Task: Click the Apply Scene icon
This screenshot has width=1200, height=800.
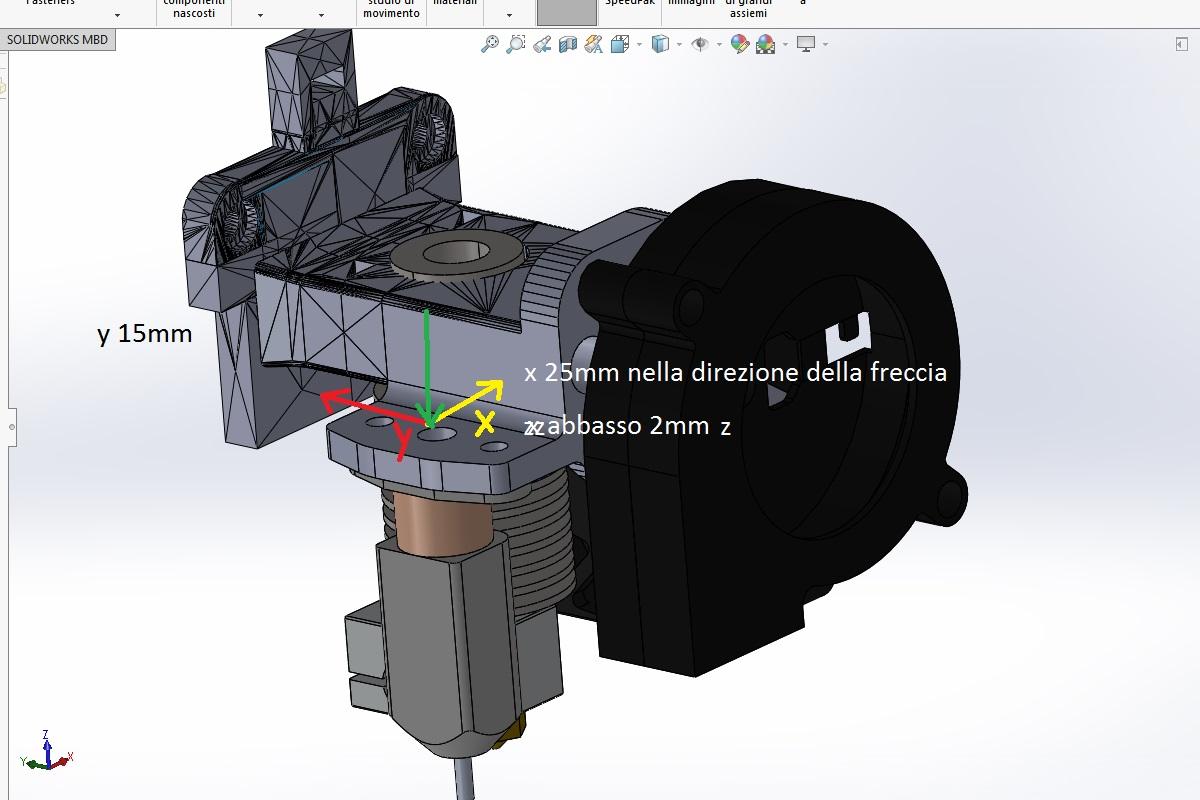Action: pyautogui.click(x=765, y=44)
